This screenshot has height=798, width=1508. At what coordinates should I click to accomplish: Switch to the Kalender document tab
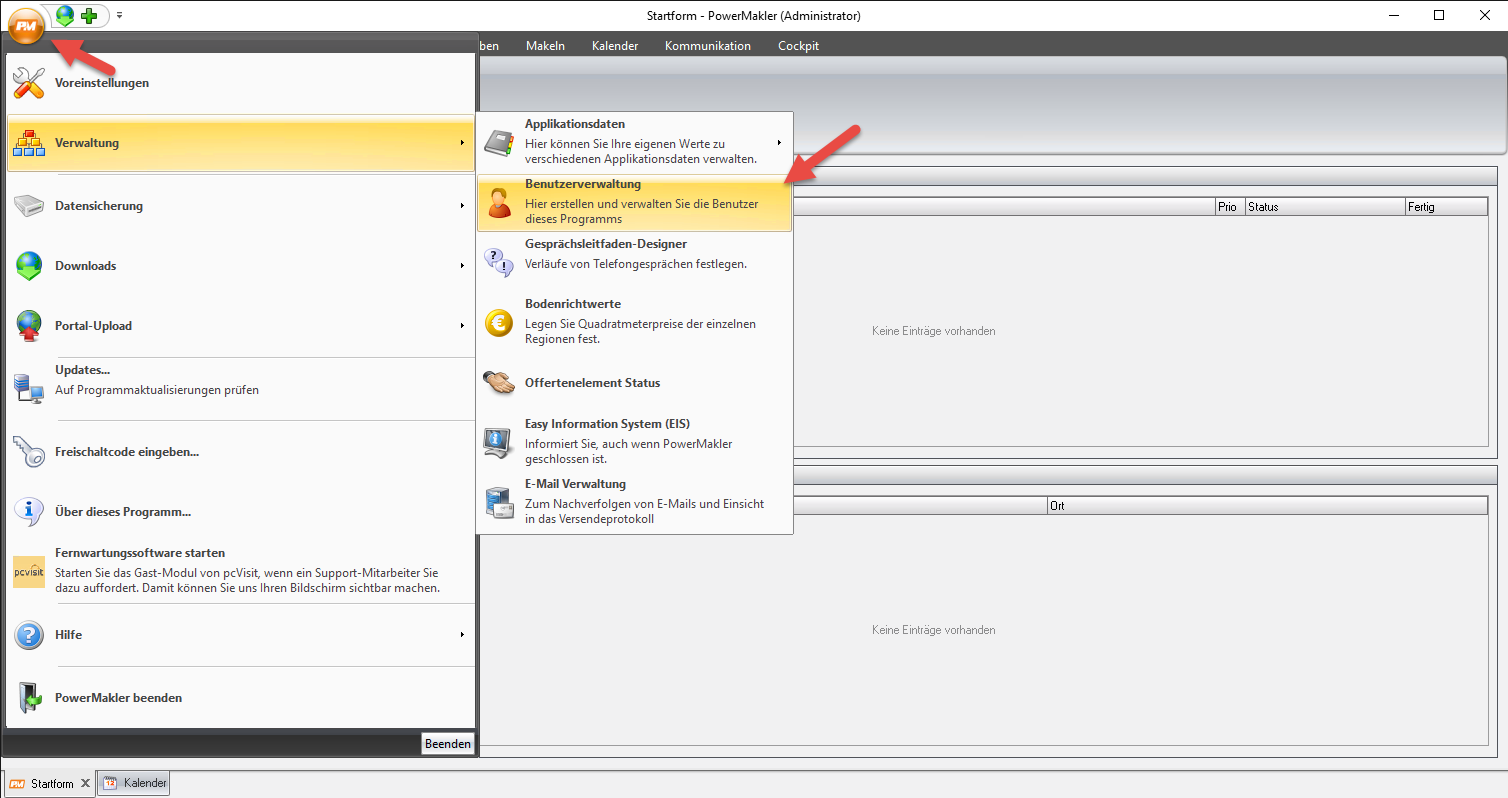click(x=134, y=783)
